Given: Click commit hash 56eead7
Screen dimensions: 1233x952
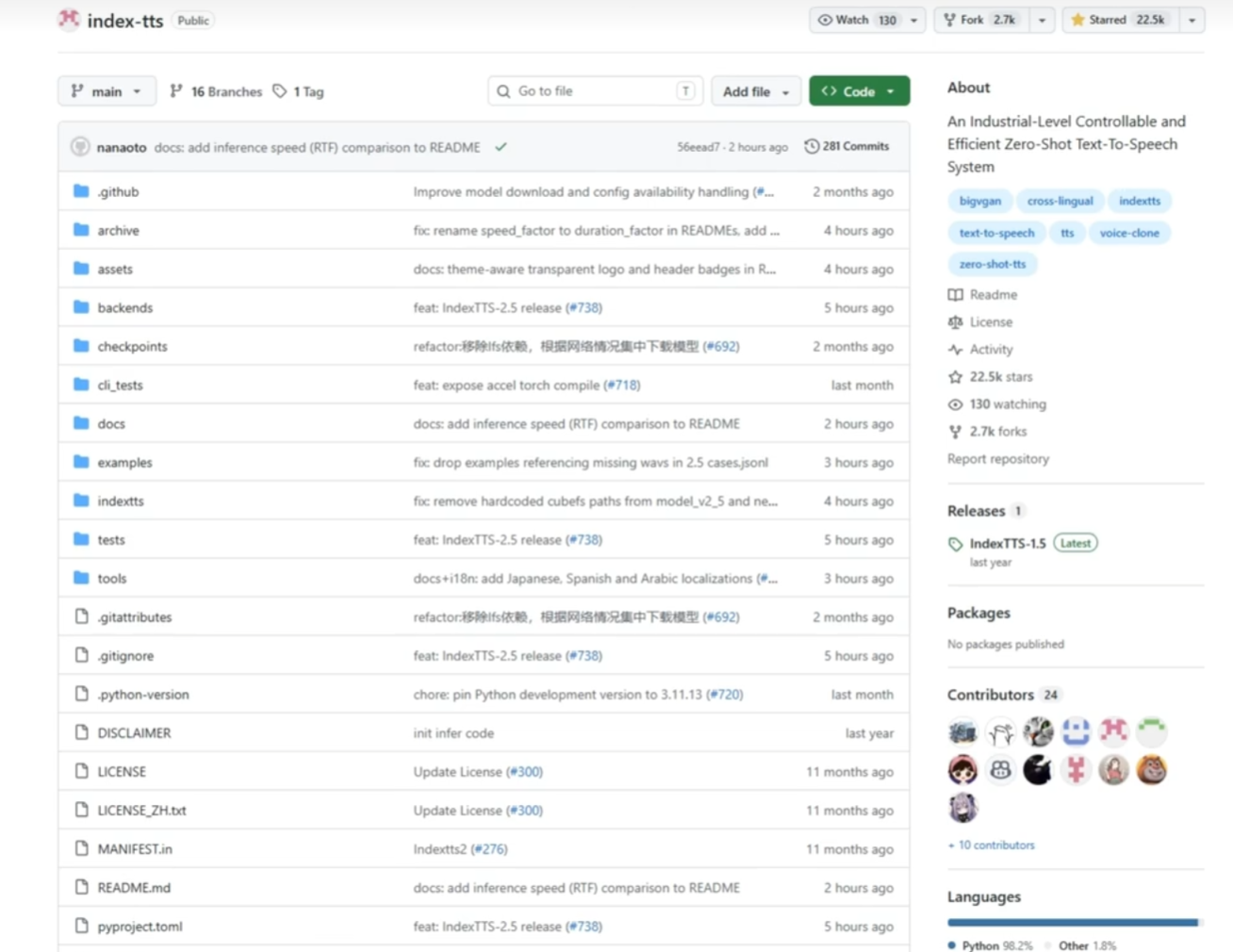Looking at the screenshot, I should (x=698, y=147).
